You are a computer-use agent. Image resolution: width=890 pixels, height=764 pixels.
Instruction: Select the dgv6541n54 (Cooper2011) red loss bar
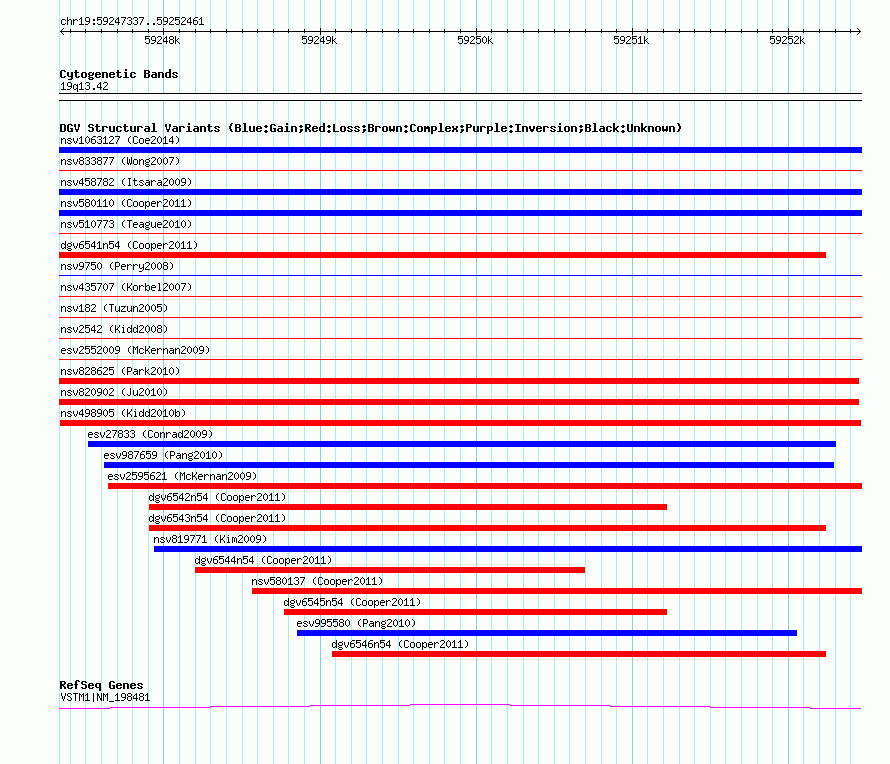pos(443,255)
